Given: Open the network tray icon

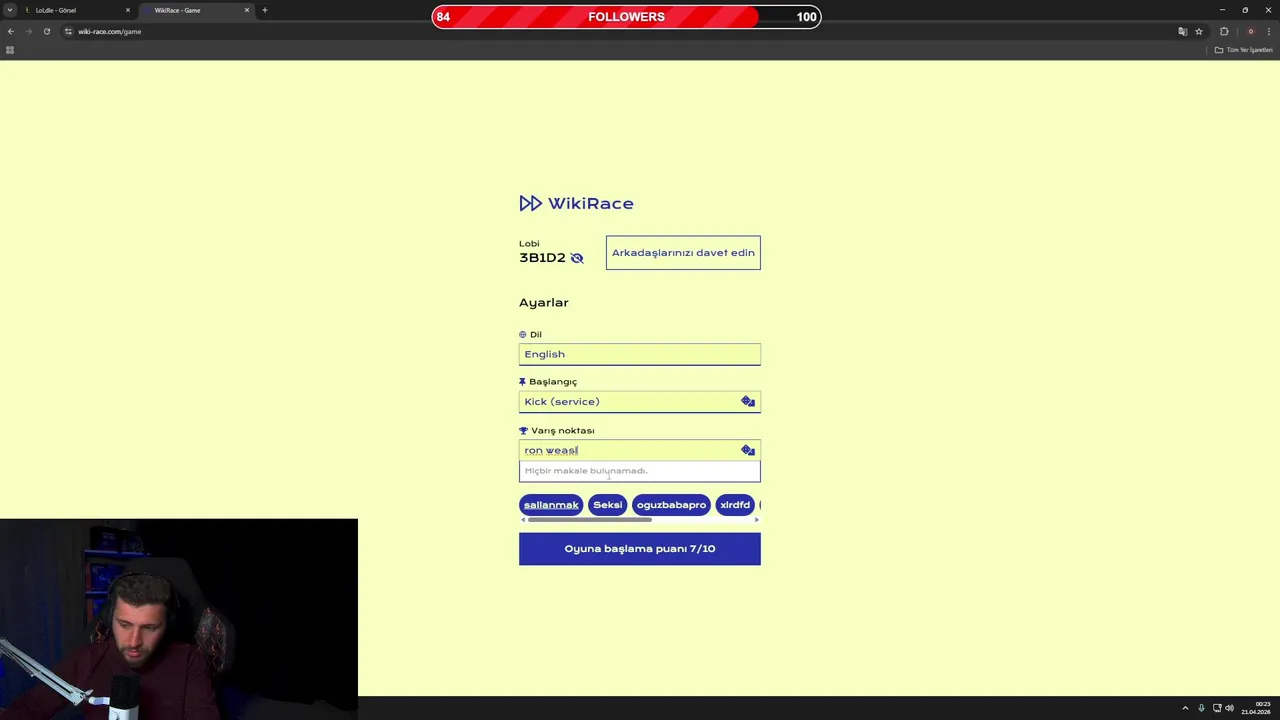Looking at the screenshot, I should [x=1216, y=708].
